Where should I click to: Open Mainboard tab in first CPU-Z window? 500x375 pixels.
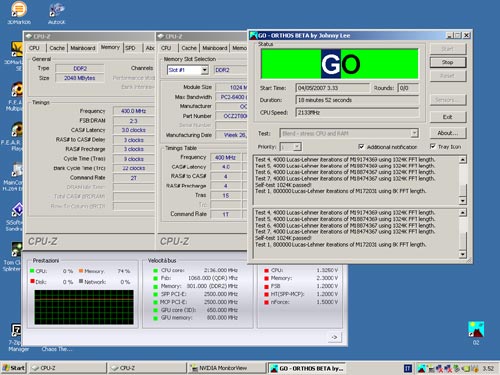[83, 48]
